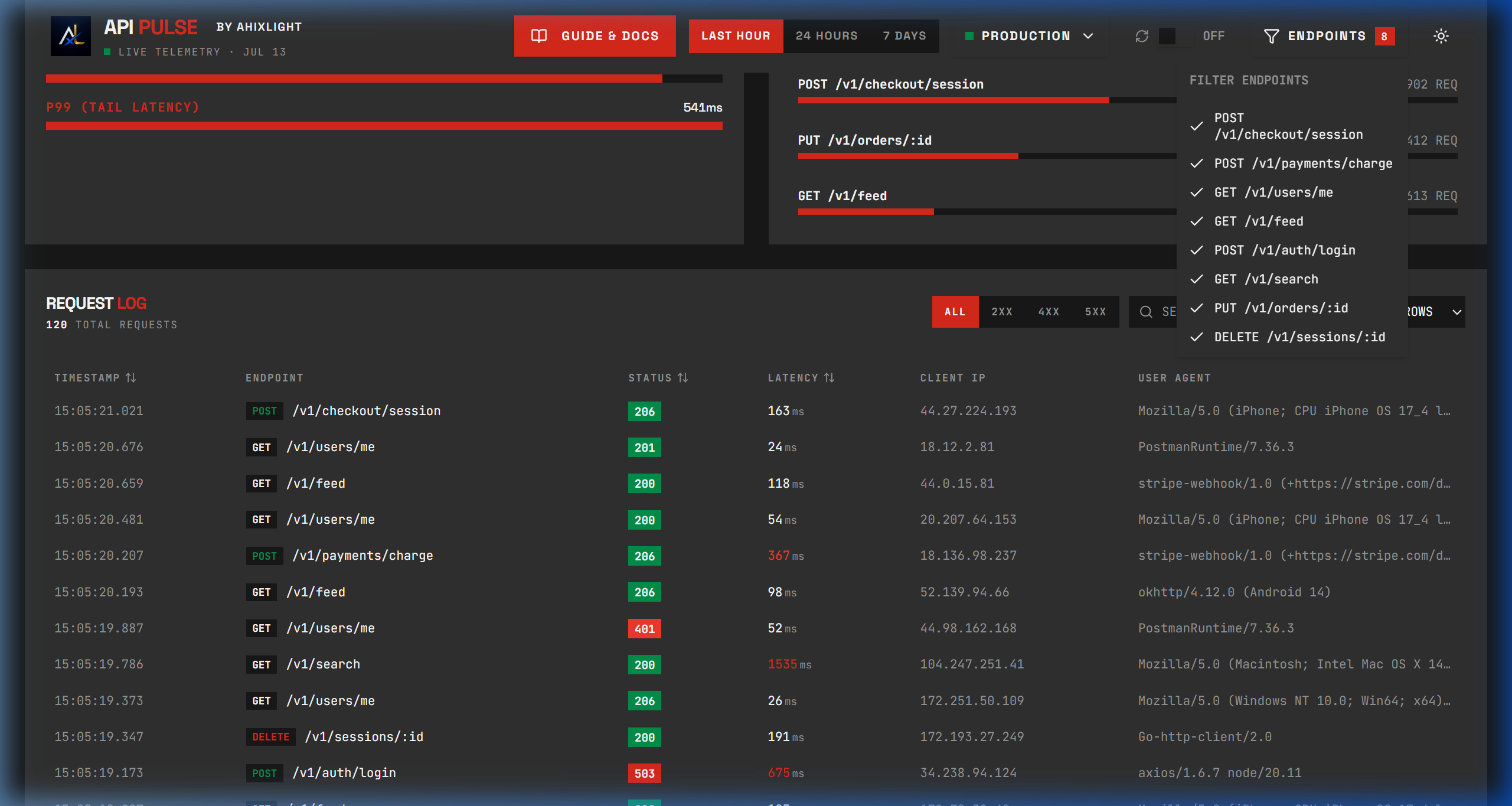The width and height of the screenshot is (1512, 806).
Task: Click the 1535 ms latency value
Action: coord(789,664)
